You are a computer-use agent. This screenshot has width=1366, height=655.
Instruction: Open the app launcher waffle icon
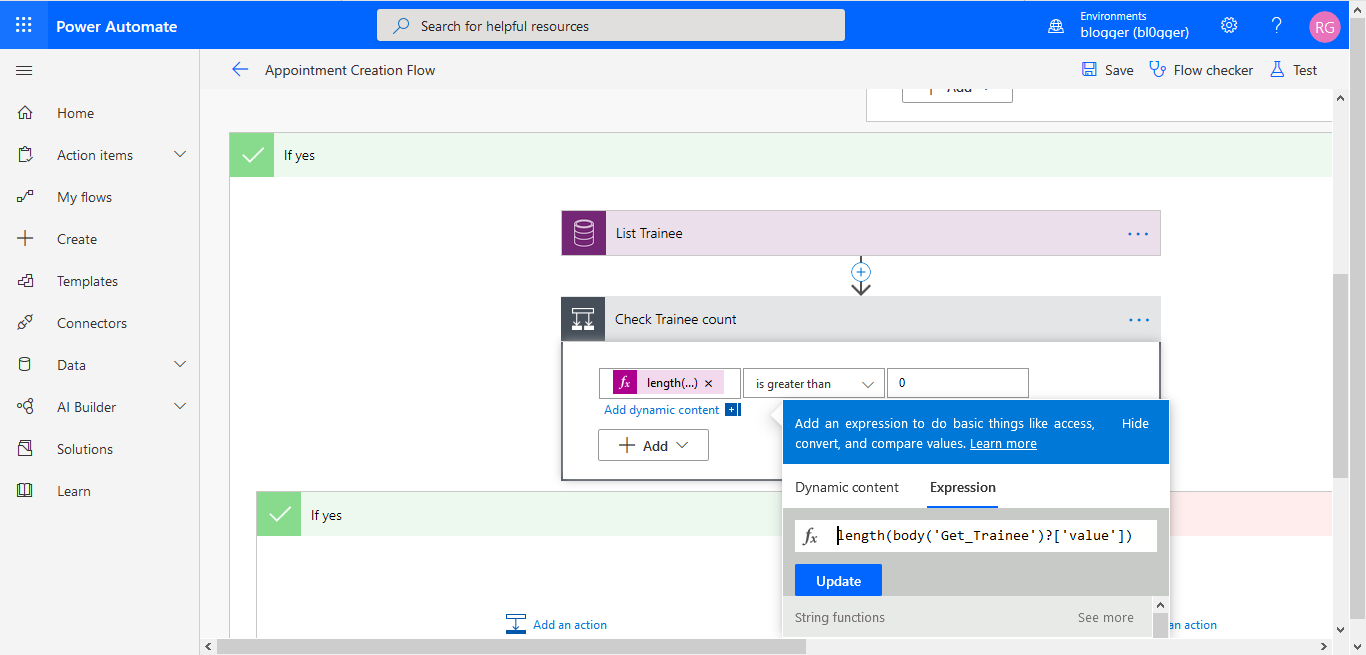[x=24, y=26]
